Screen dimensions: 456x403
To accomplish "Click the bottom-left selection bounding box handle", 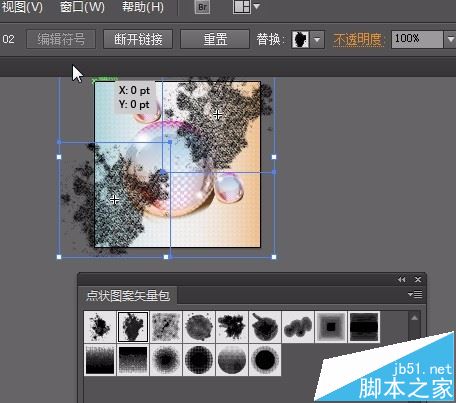I will [59, 257].
